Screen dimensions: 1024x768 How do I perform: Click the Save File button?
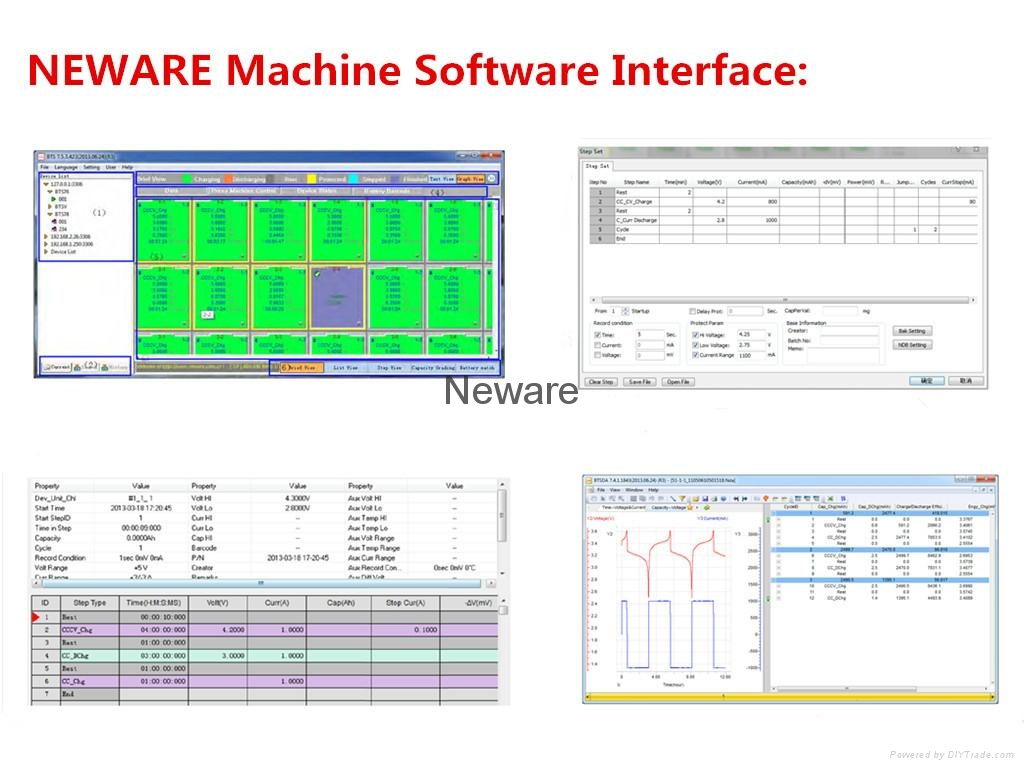(x=638, y=382)
